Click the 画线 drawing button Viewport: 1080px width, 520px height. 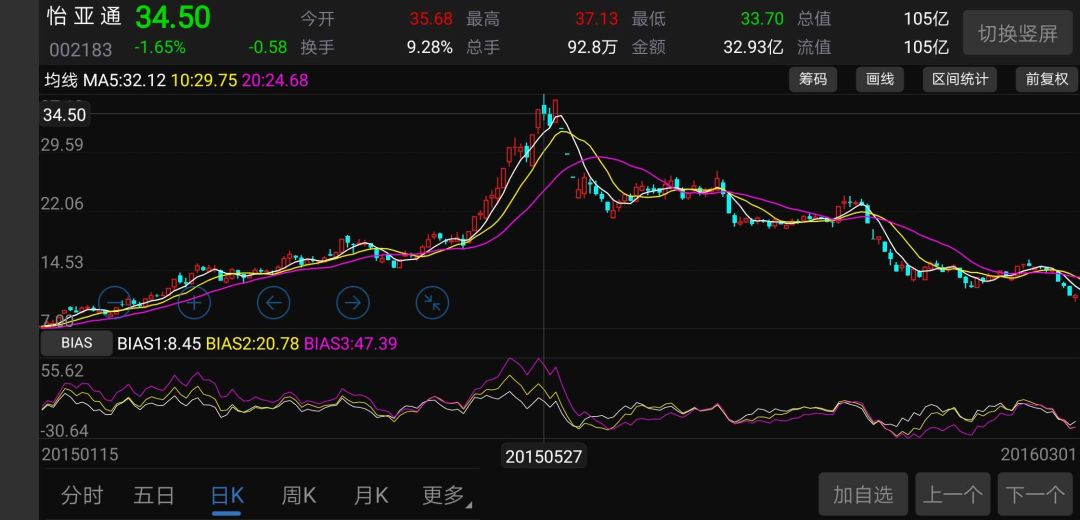tap(880, 79)
